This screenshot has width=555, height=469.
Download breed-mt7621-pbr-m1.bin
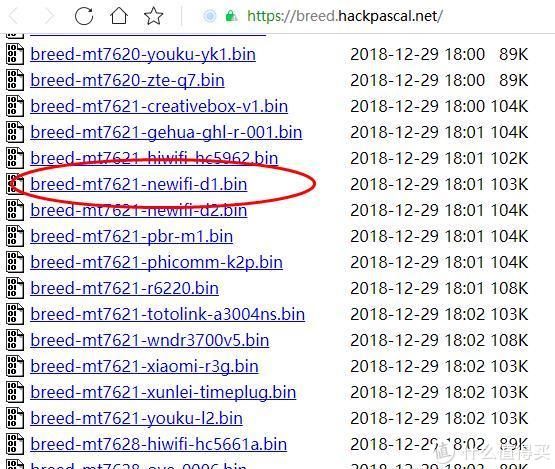131,236
